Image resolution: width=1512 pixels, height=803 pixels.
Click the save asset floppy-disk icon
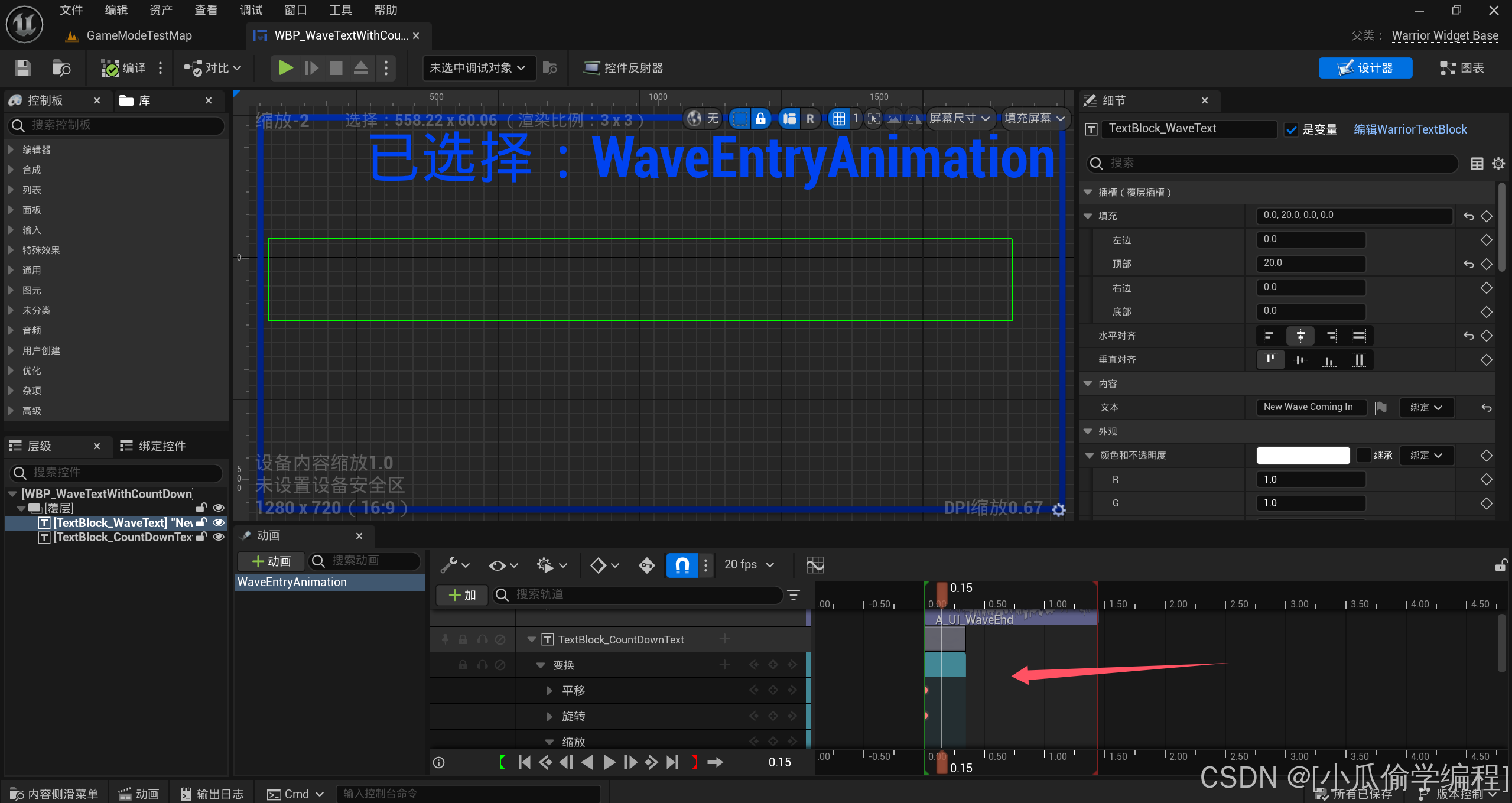click(22, 68)
